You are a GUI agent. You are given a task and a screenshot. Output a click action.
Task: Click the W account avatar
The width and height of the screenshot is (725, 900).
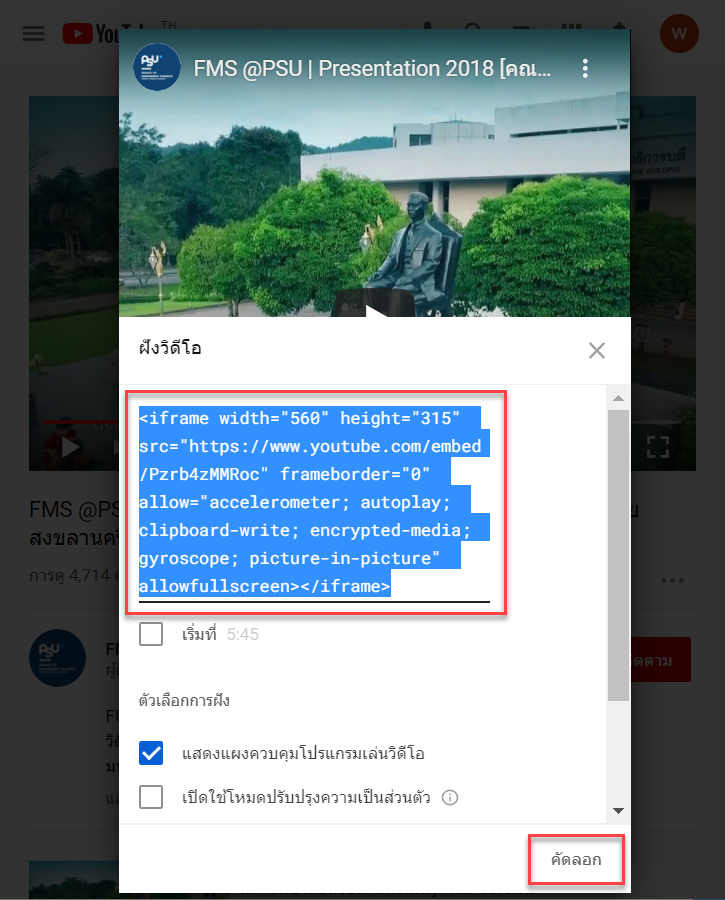(679, 33)
